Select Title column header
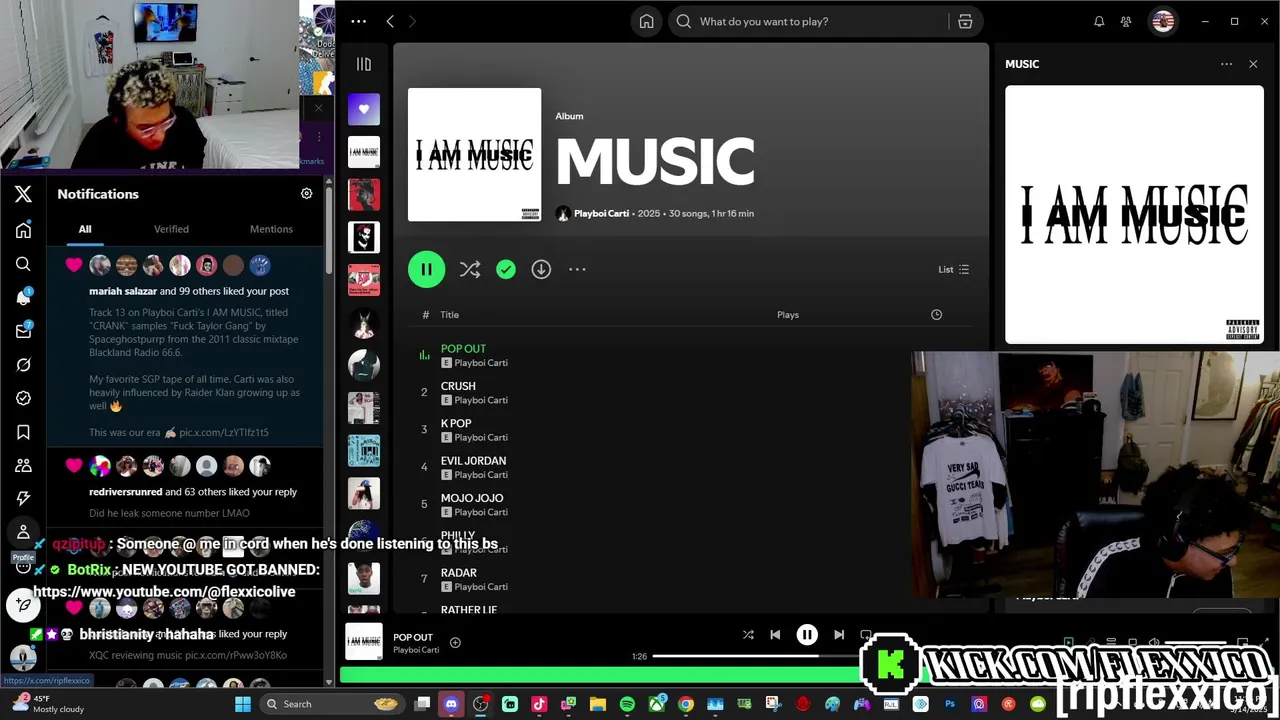This screenshot has height=720, width=1280. coord(450,315)
